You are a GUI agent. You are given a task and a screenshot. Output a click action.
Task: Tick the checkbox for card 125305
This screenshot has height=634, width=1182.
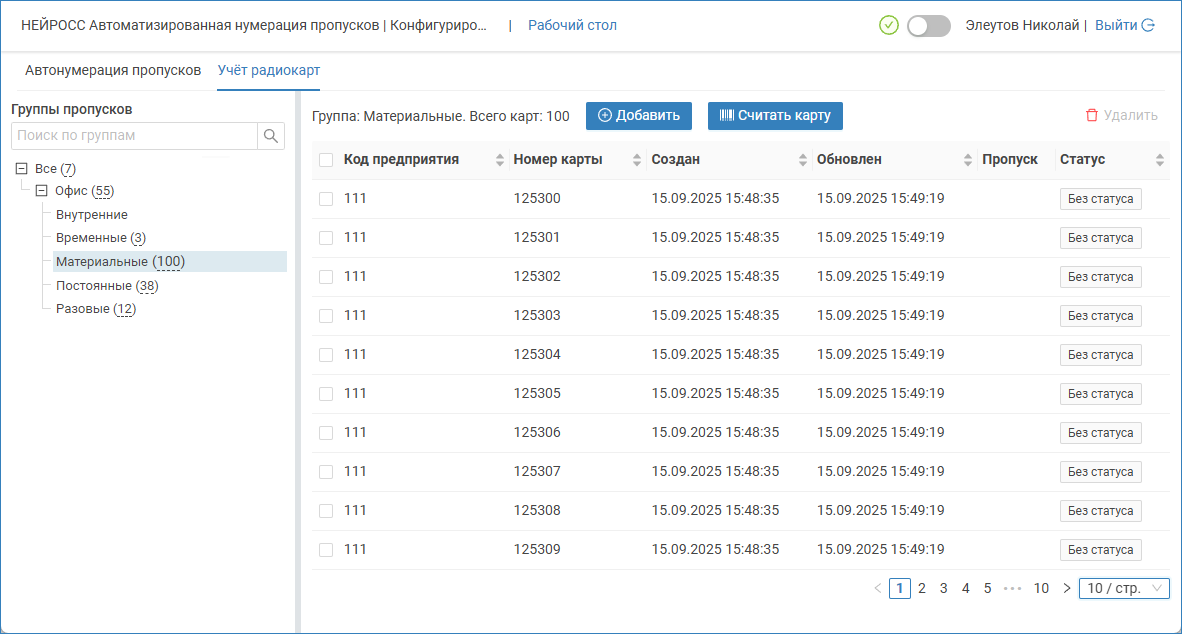point(326,394)
